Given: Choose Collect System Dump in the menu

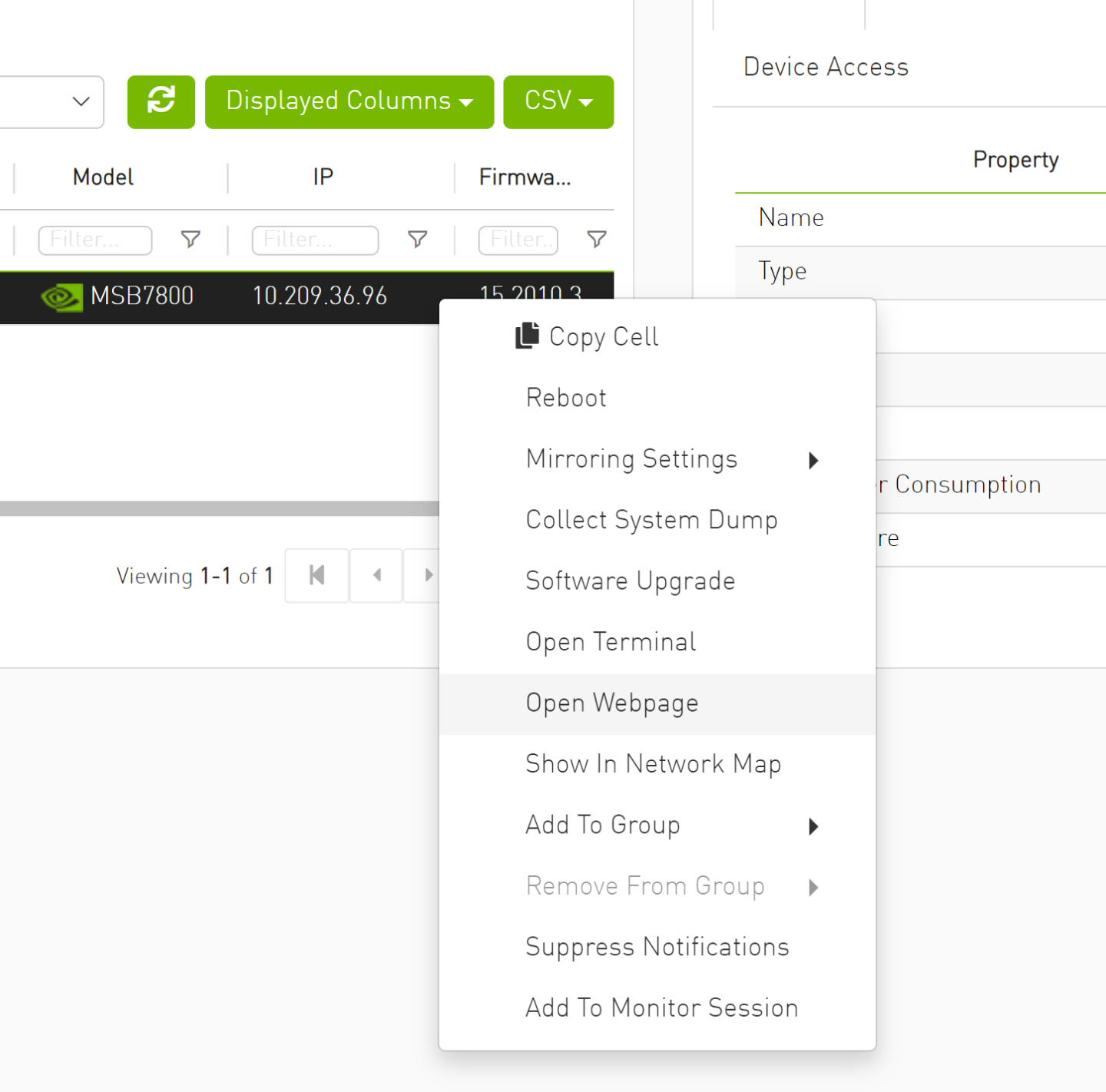Looking at the screenshot, I should (651, 520).
